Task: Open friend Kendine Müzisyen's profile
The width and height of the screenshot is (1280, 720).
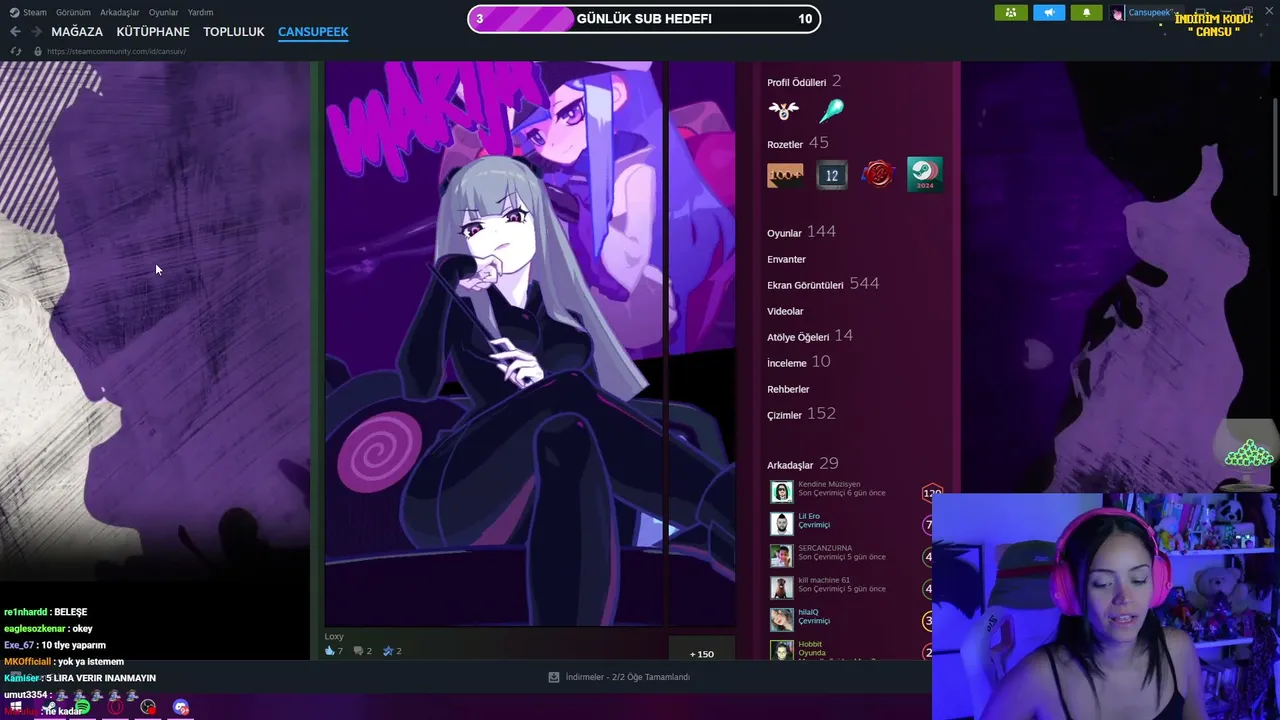Action: [829, 484]
